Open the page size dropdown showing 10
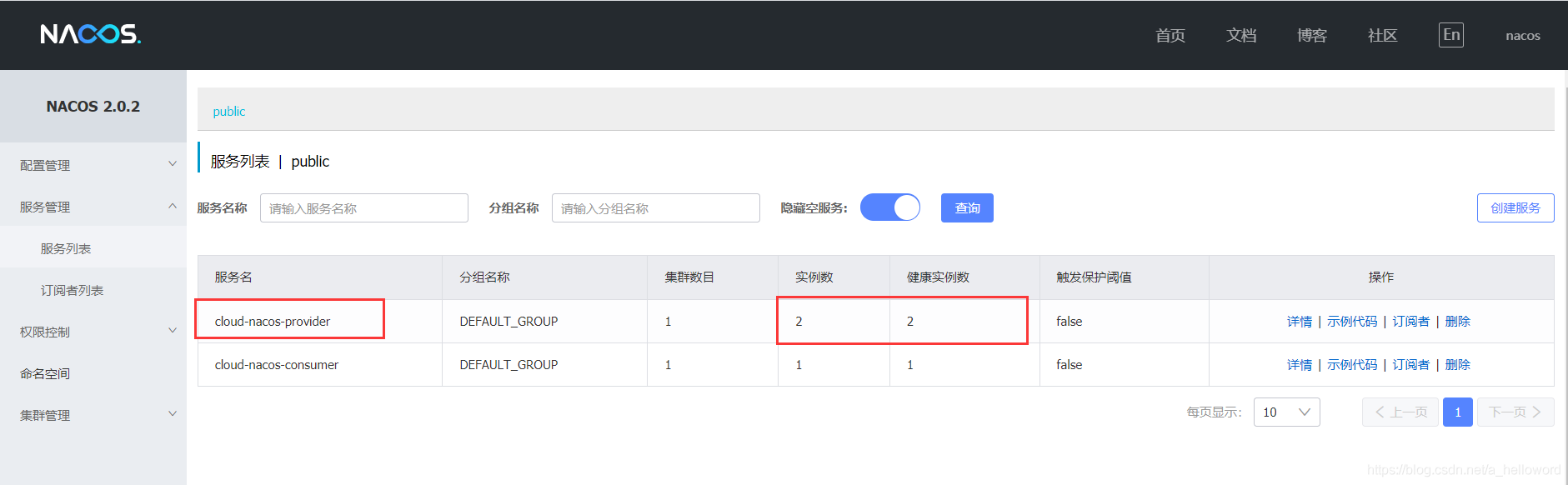Image resolution: width=1568 pixels, height=485 pixels. (1286, 412)
